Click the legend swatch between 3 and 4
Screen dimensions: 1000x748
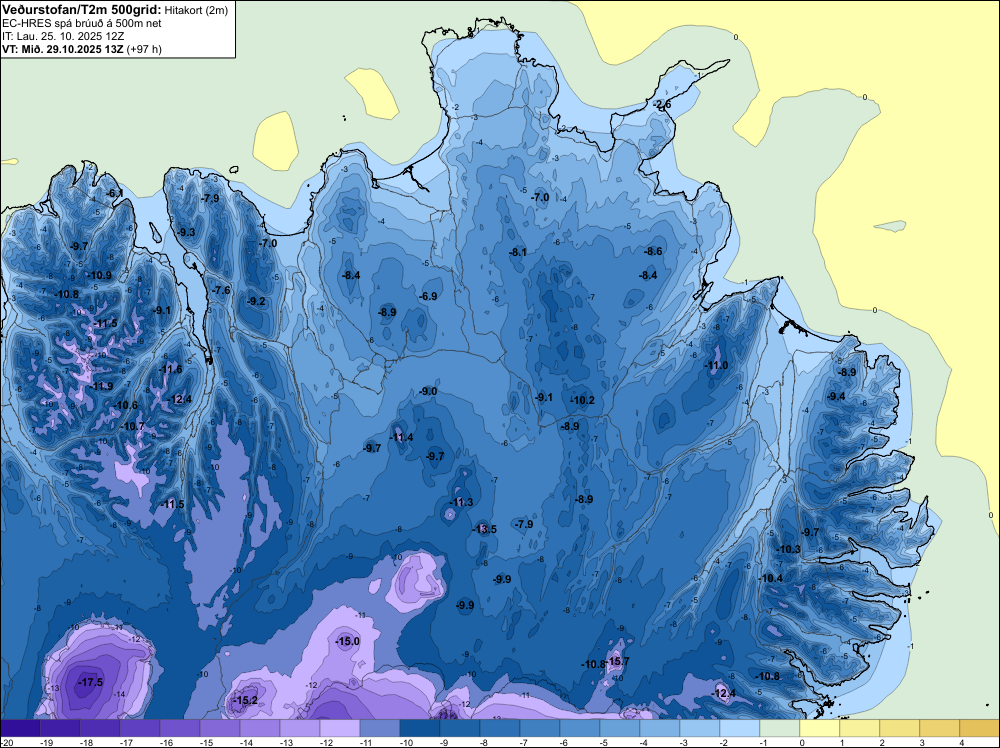939,728
